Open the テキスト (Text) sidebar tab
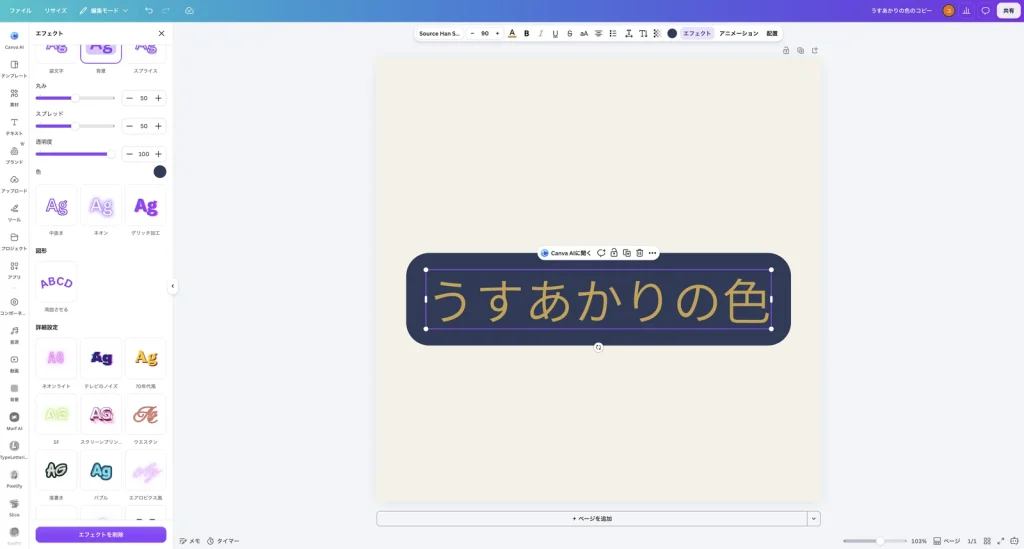The width and height of the screenshot is (1024, 549). click(14, 125)
